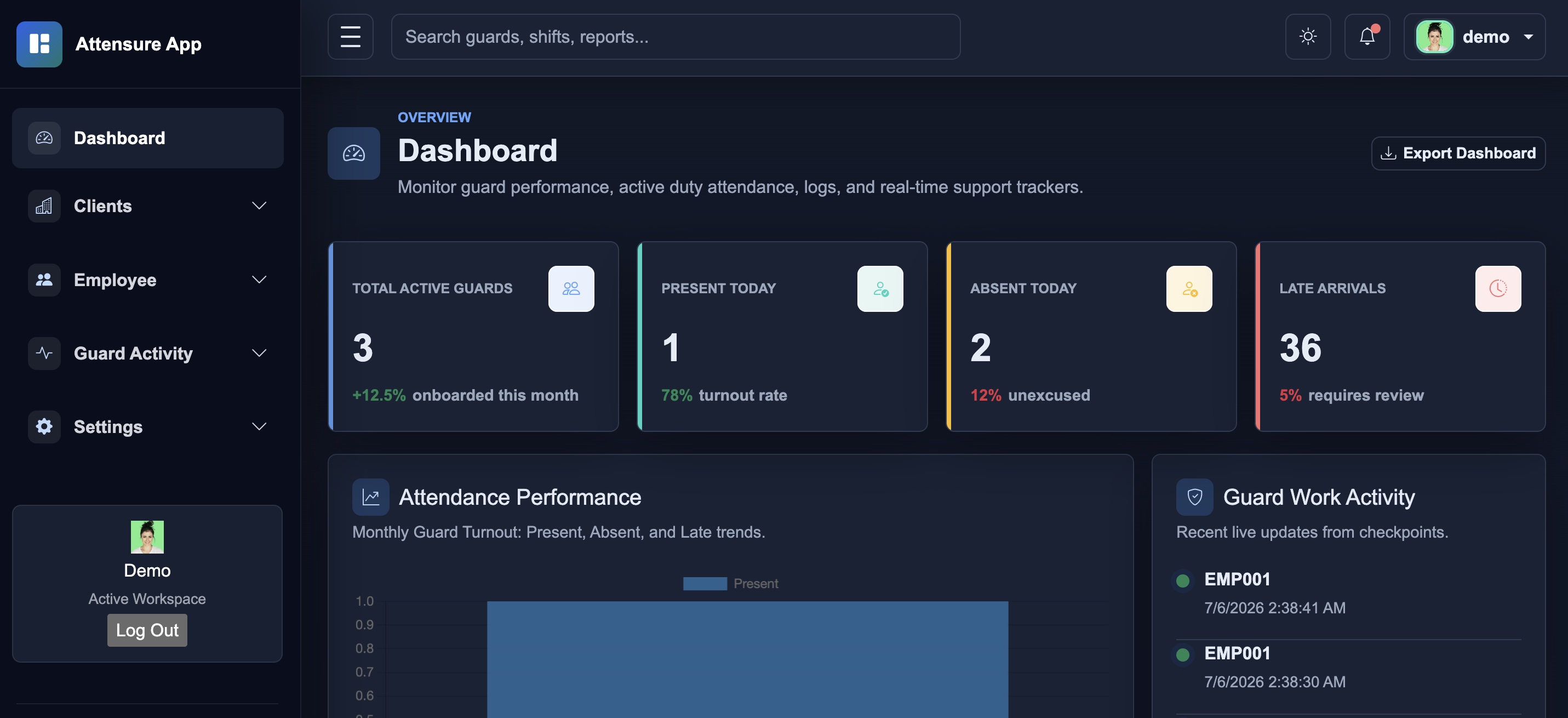The width and height of the screenshot is (1568, 718).
Task: Expand the Employee chevron
Action: pos(259,280)
